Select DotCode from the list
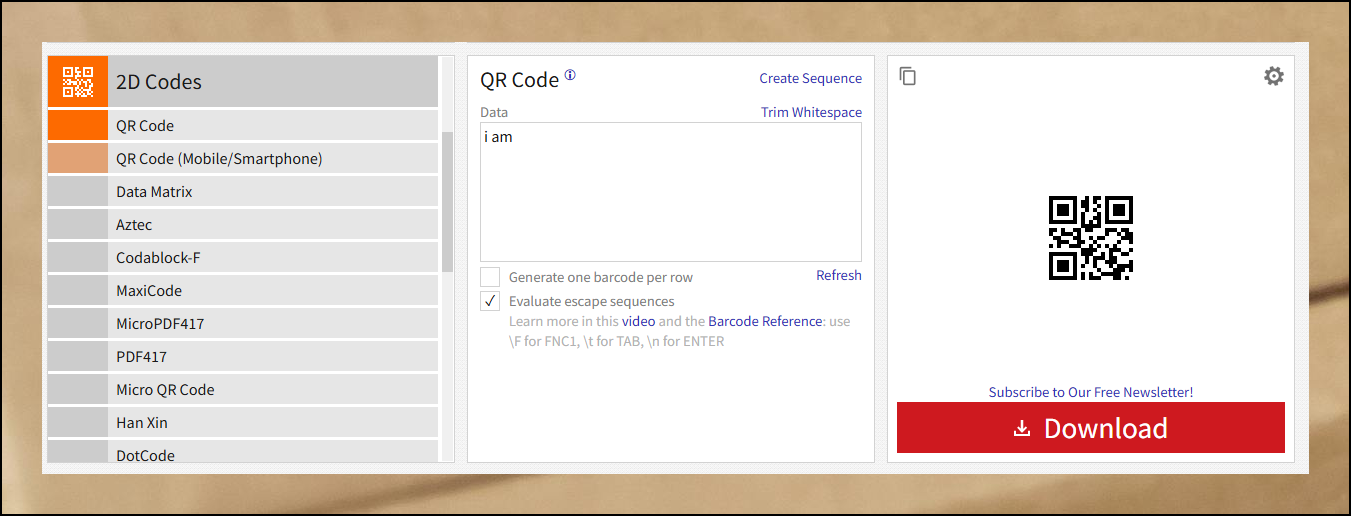 tap(243, 452)
